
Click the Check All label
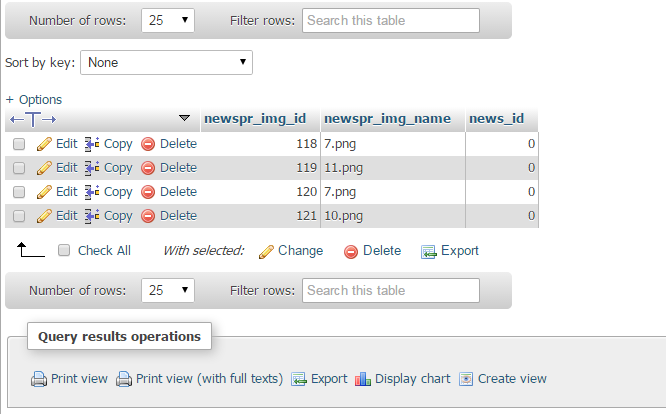coord(104,251)
